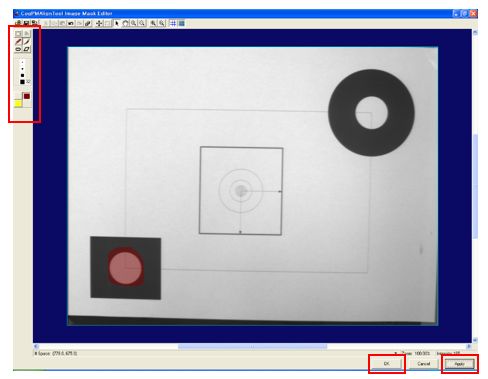Click the vertical scrollbar down arrow
The height and width of the screenshot is (379, 488).
475,340
